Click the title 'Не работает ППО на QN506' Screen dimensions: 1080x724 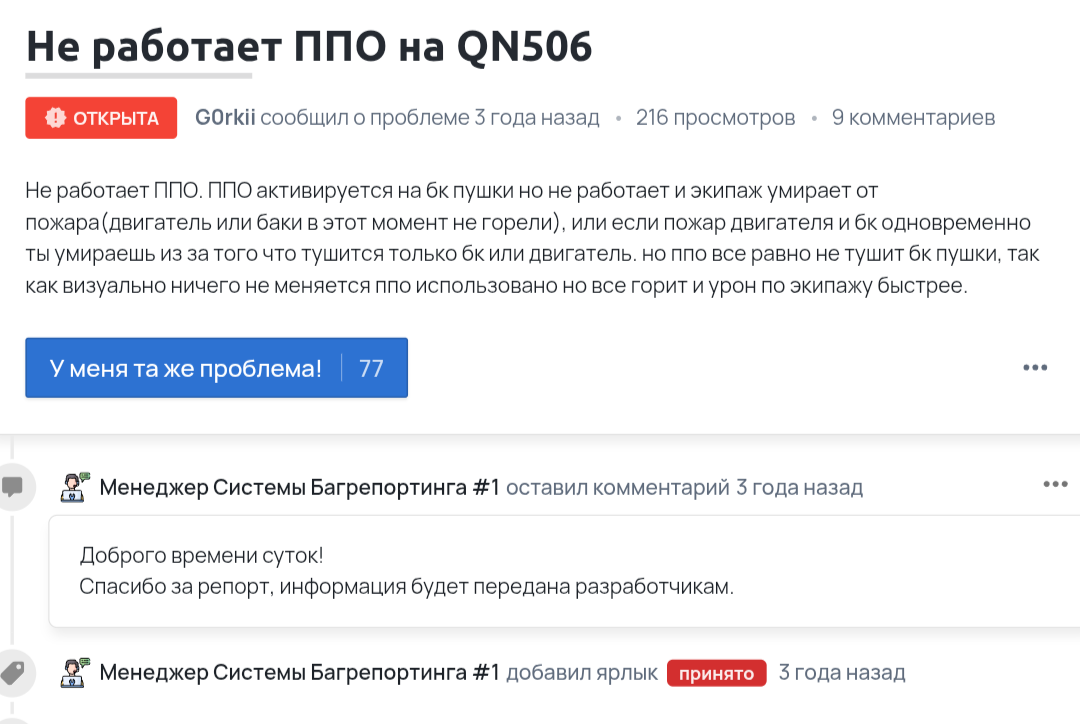point(309,46)
